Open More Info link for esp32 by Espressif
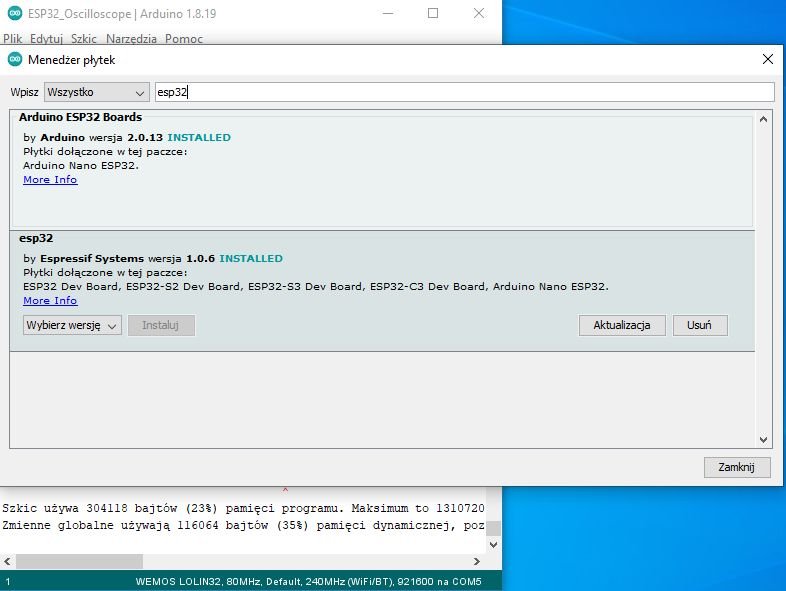 (x=50, y=300)
